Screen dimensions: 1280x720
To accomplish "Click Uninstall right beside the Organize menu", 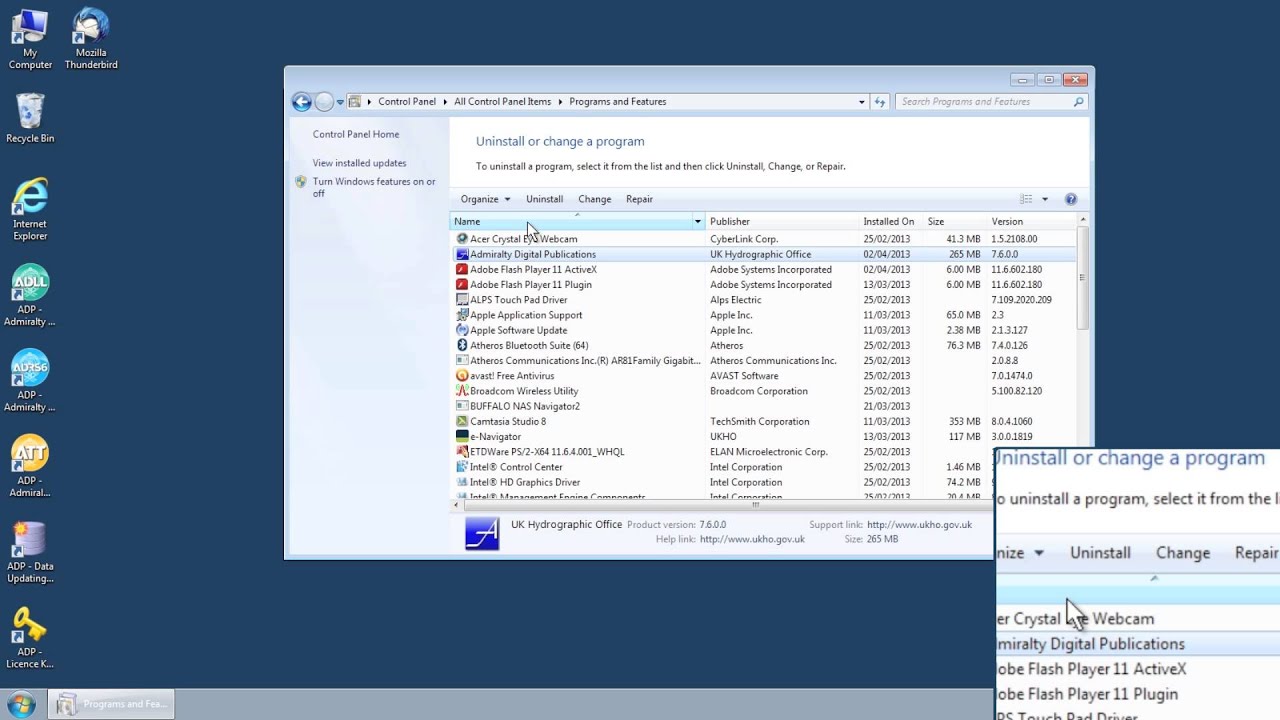I will click(544, 199).
